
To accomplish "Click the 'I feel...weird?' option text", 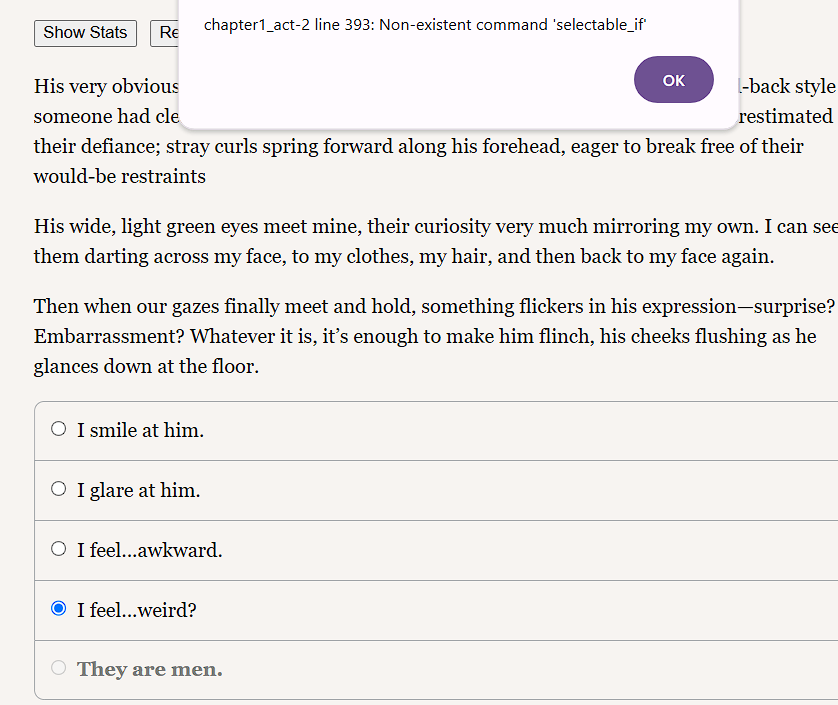I will [x=136, y=610].
